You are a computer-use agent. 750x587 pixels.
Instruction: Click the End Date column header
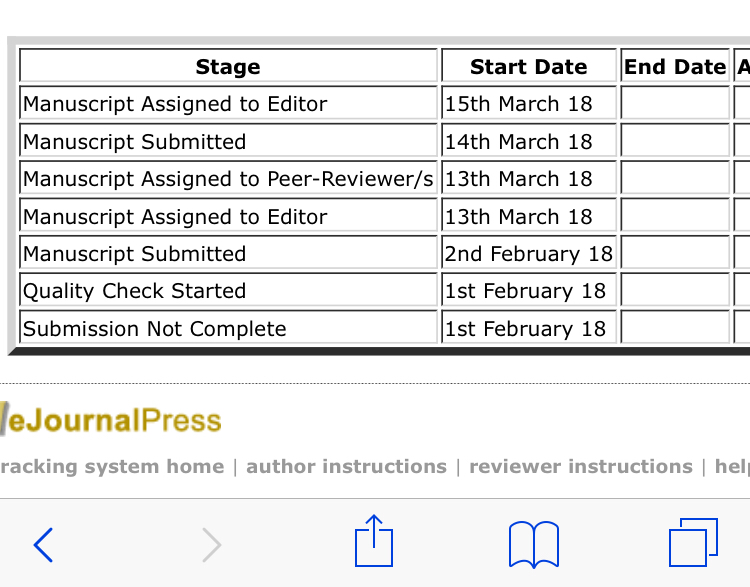tap(675, 67)
